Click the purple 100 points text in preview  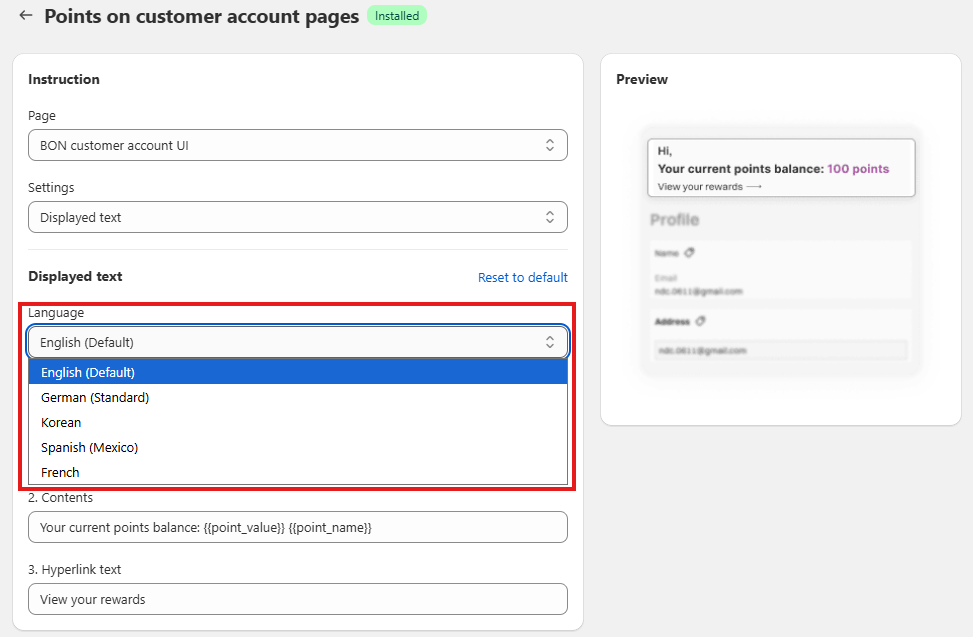(857, 169)
